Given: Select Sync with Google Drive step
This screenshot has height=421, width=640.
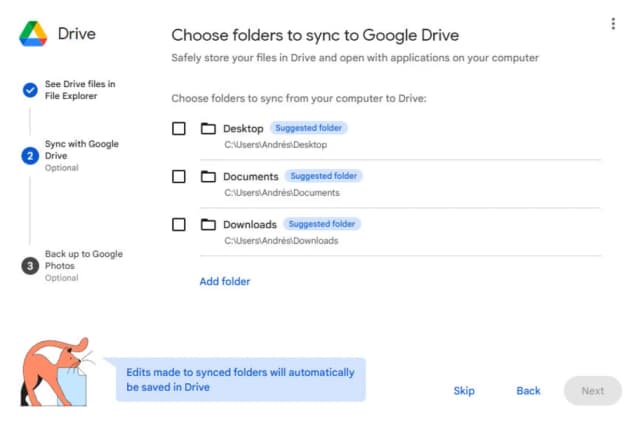Looking at the screenshot, I should coord(82,155).
